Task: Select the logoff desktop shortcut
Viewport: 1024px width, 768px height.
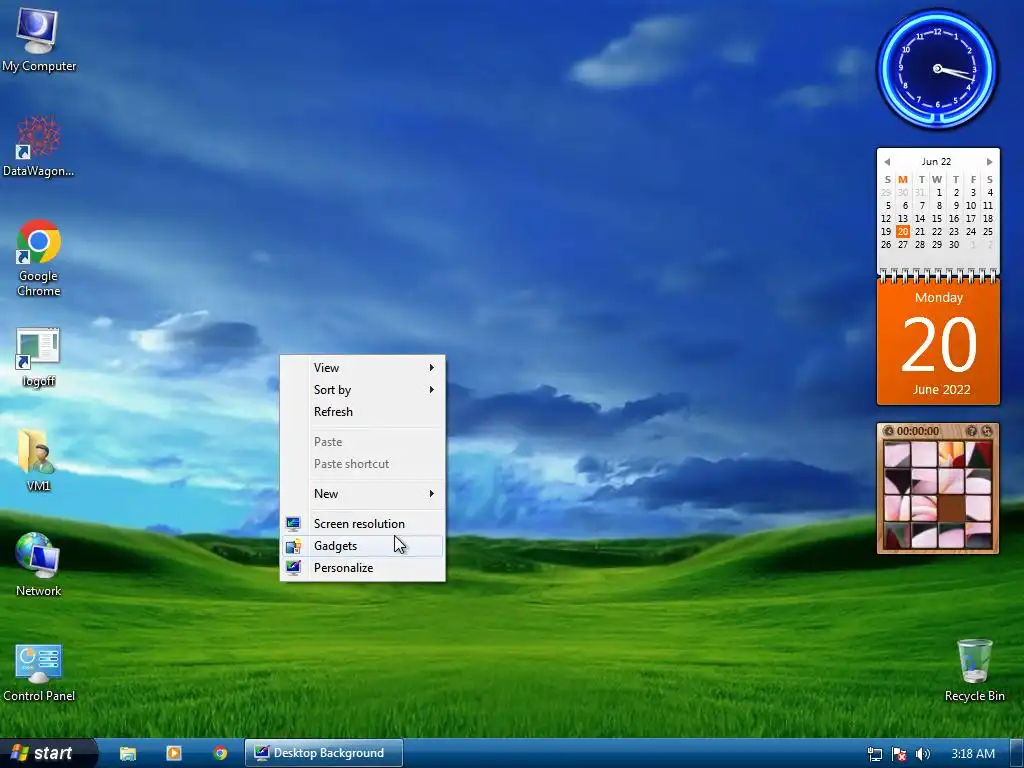Action: (x=38, y=357)
